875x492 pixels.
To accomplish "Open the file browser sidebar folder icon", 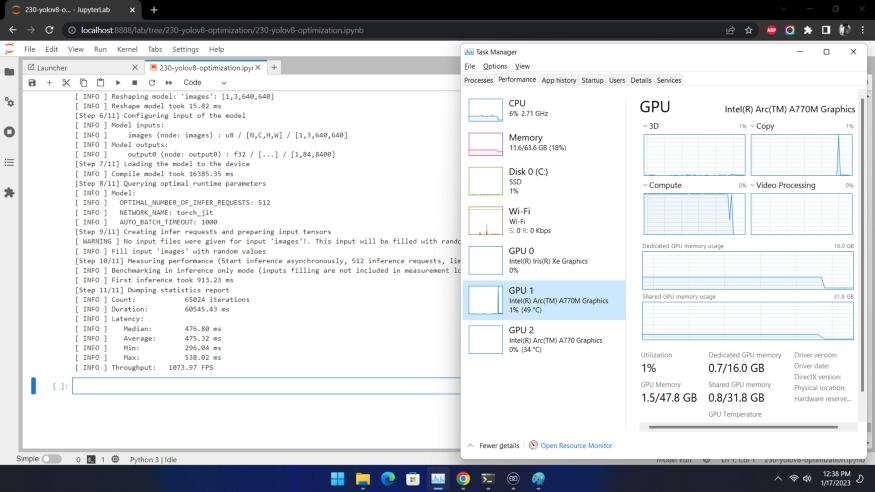I will [10, 72].
